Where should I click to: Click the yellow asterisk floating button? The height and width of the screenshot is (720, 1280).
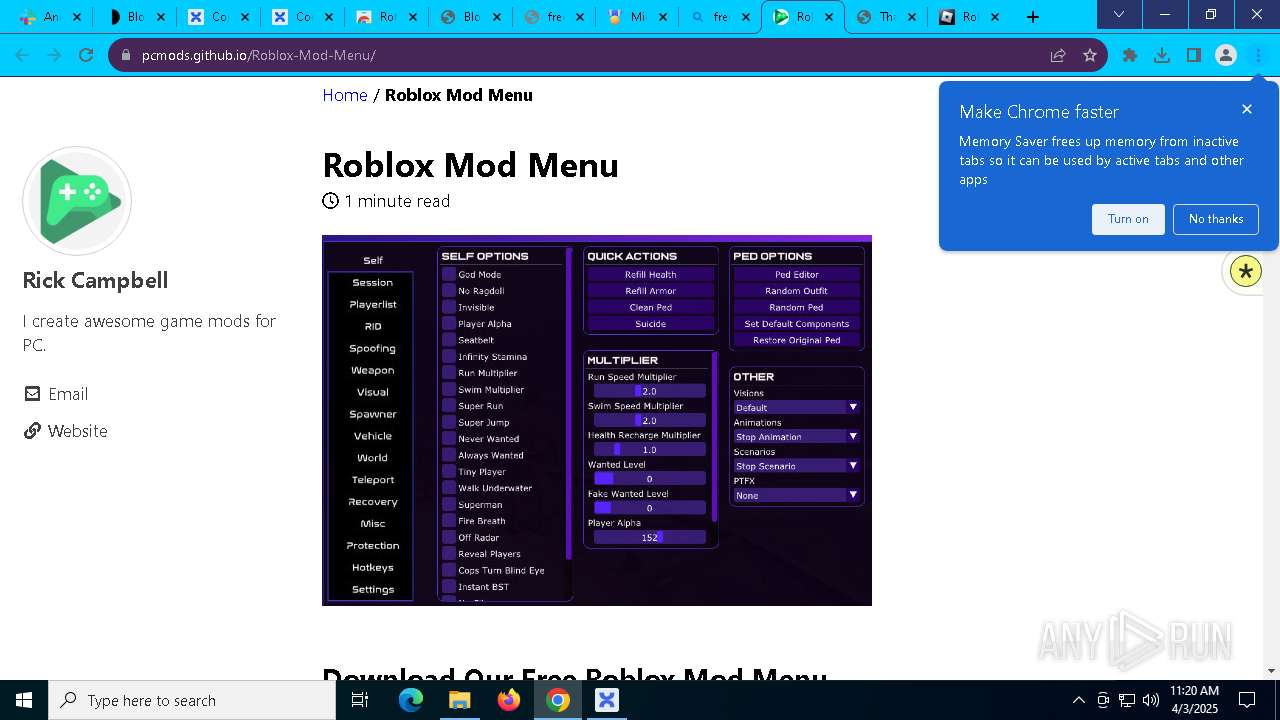(1246, 271)
